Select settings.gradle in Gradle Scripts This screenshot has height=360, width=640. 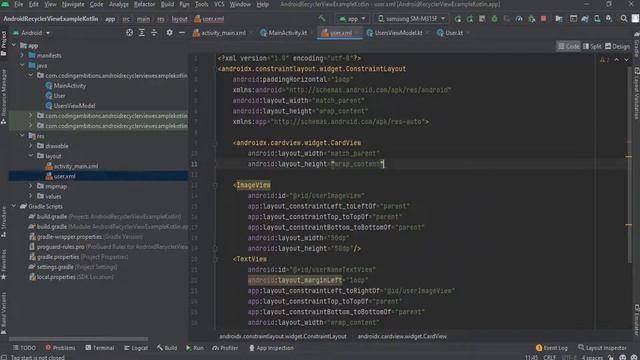click(73, 267)
